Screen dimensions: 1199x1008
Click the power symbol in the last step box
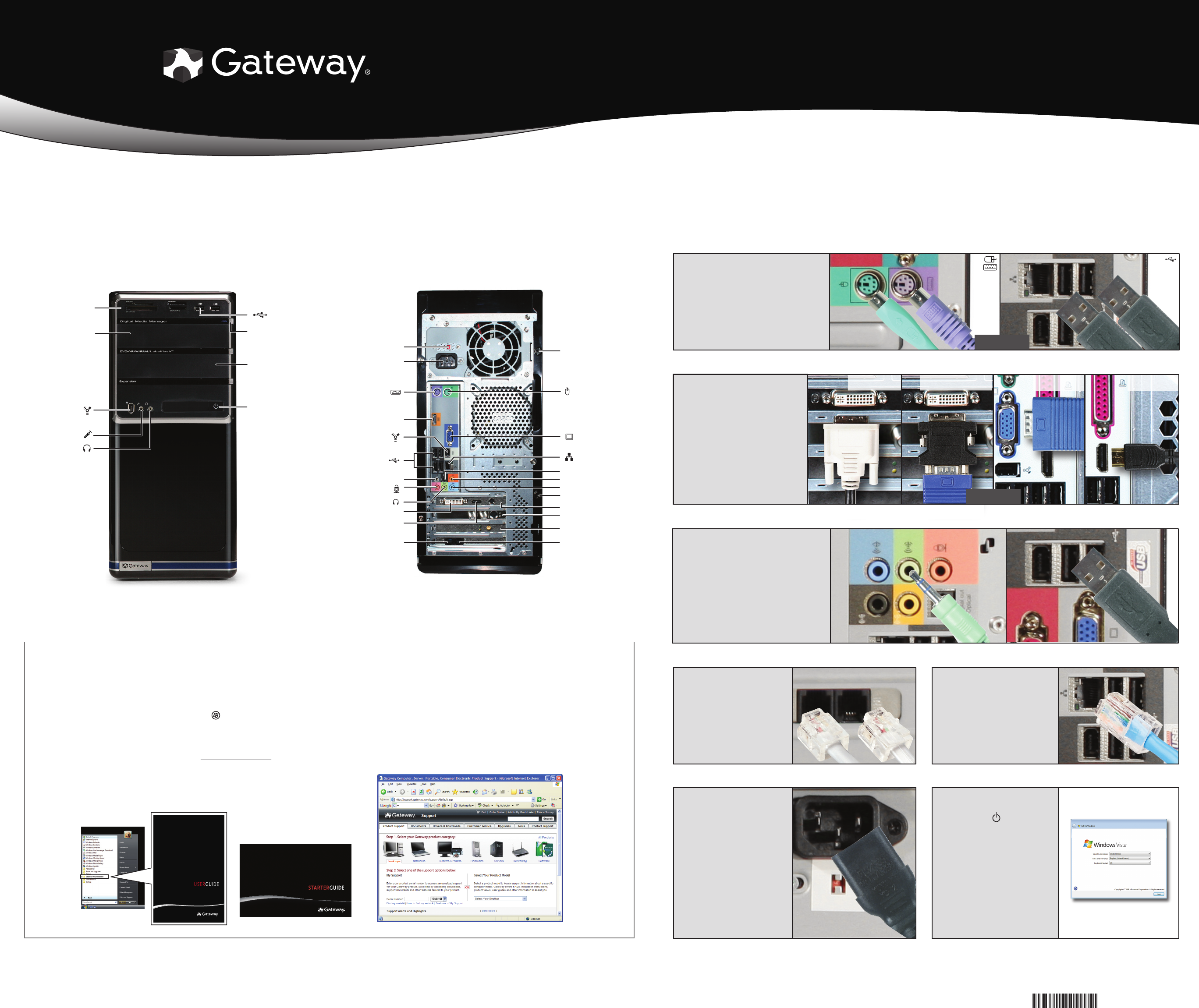point(996,818)
